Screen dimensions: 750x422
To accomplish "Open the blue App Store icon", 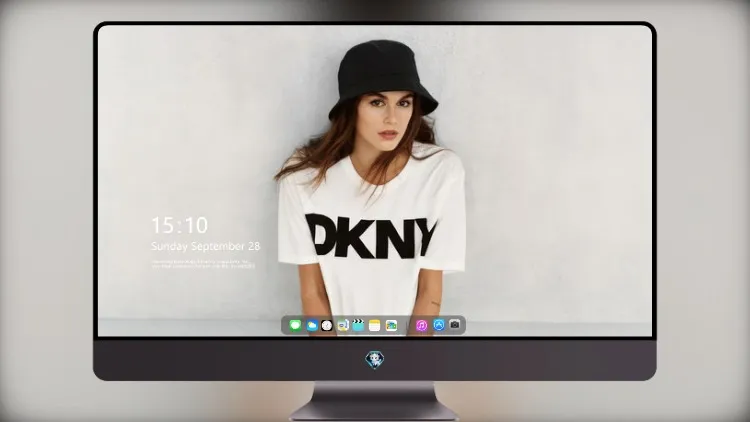I will coord(439,325).
